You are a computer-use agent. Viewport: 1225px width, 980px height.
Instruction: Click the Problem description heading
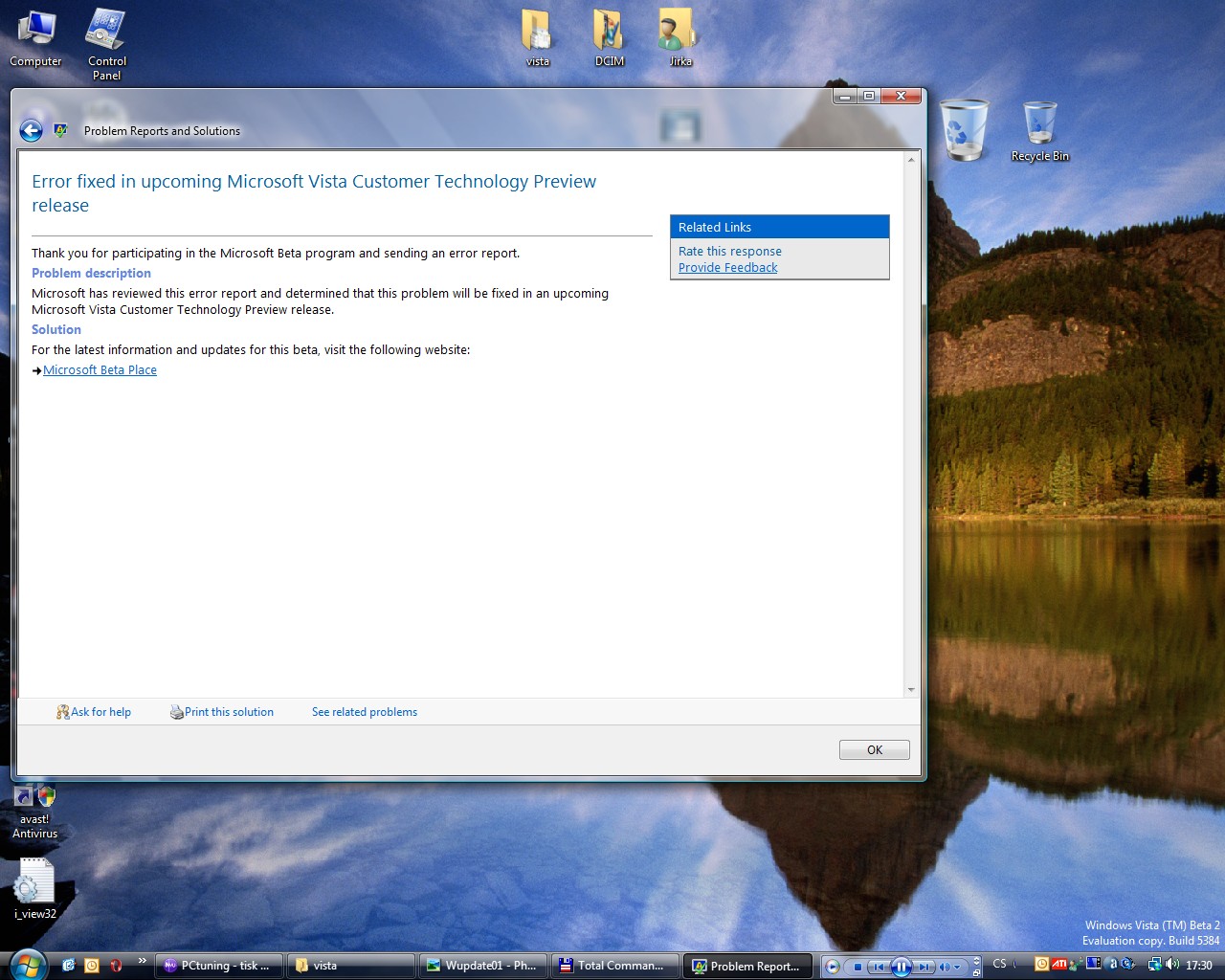(x=91, y=273)
